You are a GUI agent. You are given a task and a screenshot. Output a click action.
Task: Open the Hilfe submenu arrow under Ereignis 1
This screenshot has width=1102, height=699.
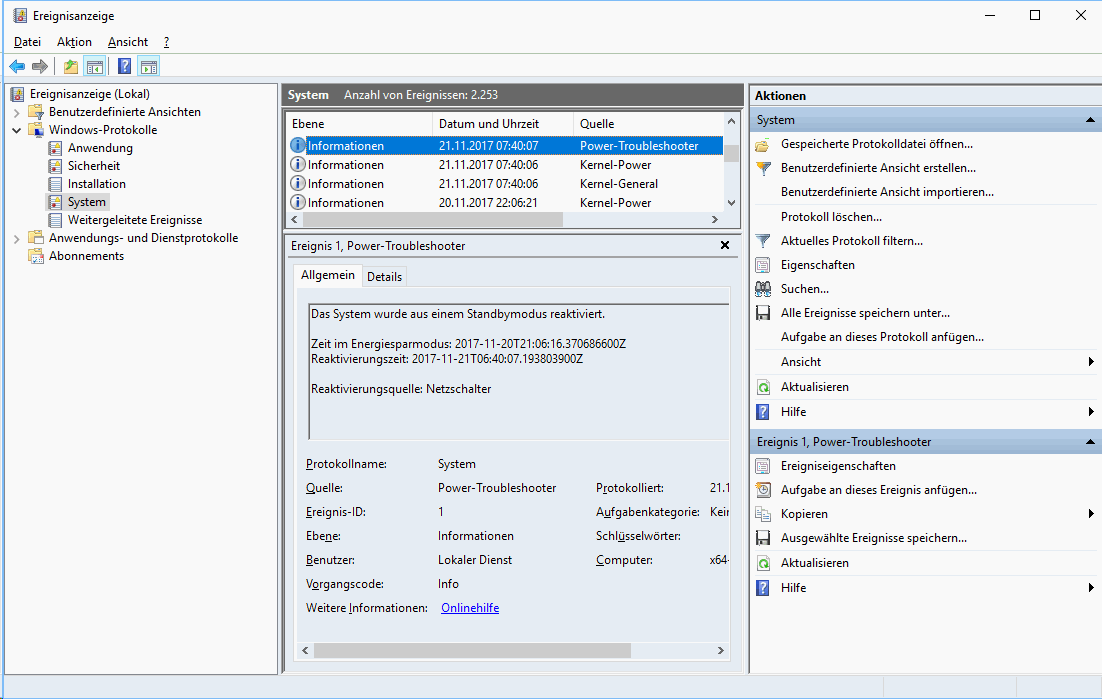pyautogui.click(x=1091, y=588)
